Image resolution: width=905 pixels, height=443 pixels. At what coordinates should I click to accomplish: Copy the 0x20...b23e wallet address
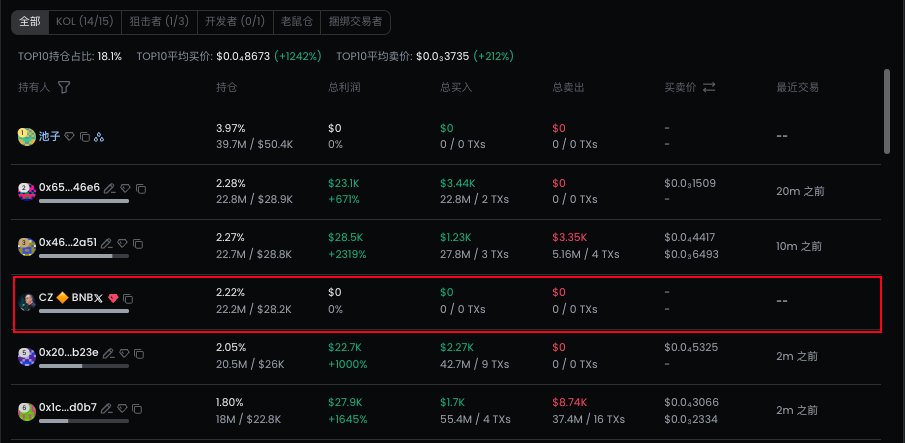tap(139, 353)
